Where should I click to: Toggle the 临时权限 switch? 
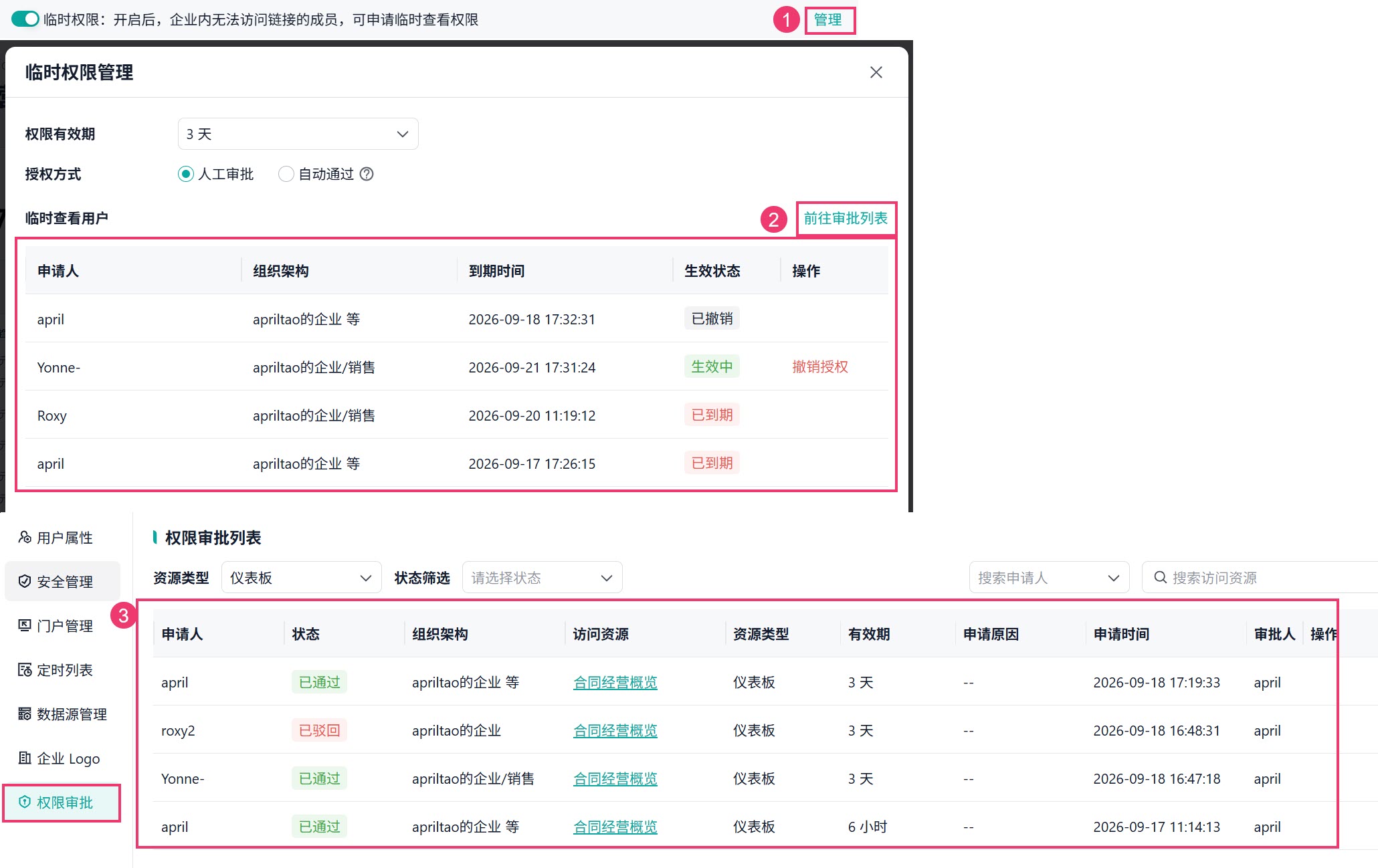point(25,19)
